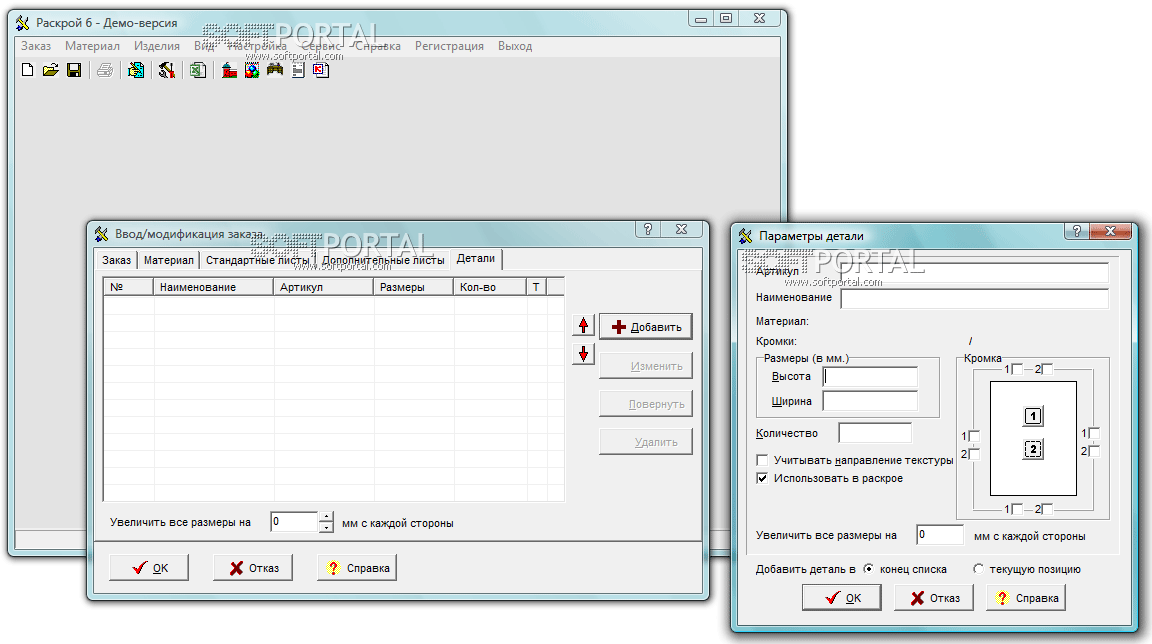Open Справка in Параметры детали
The height and width of the screenshot is (644, 1152).
point(1026,598)
